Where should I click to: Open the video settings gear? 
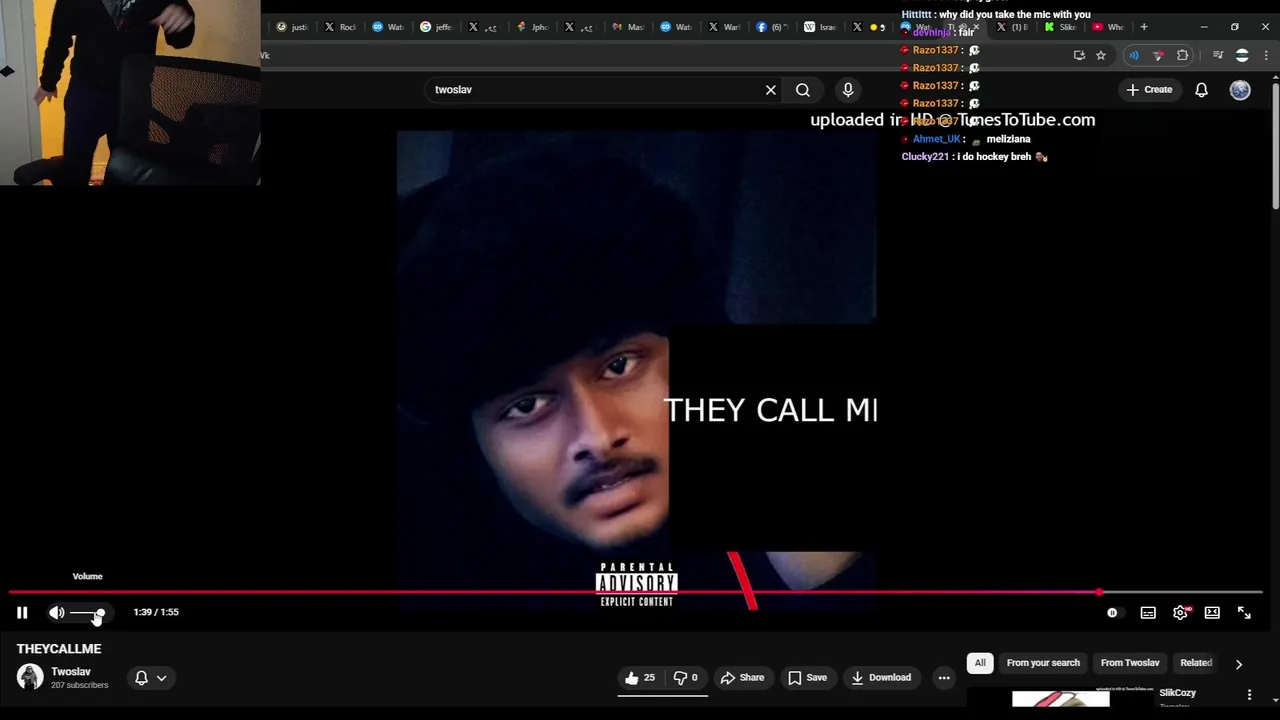pos(1180,613)
